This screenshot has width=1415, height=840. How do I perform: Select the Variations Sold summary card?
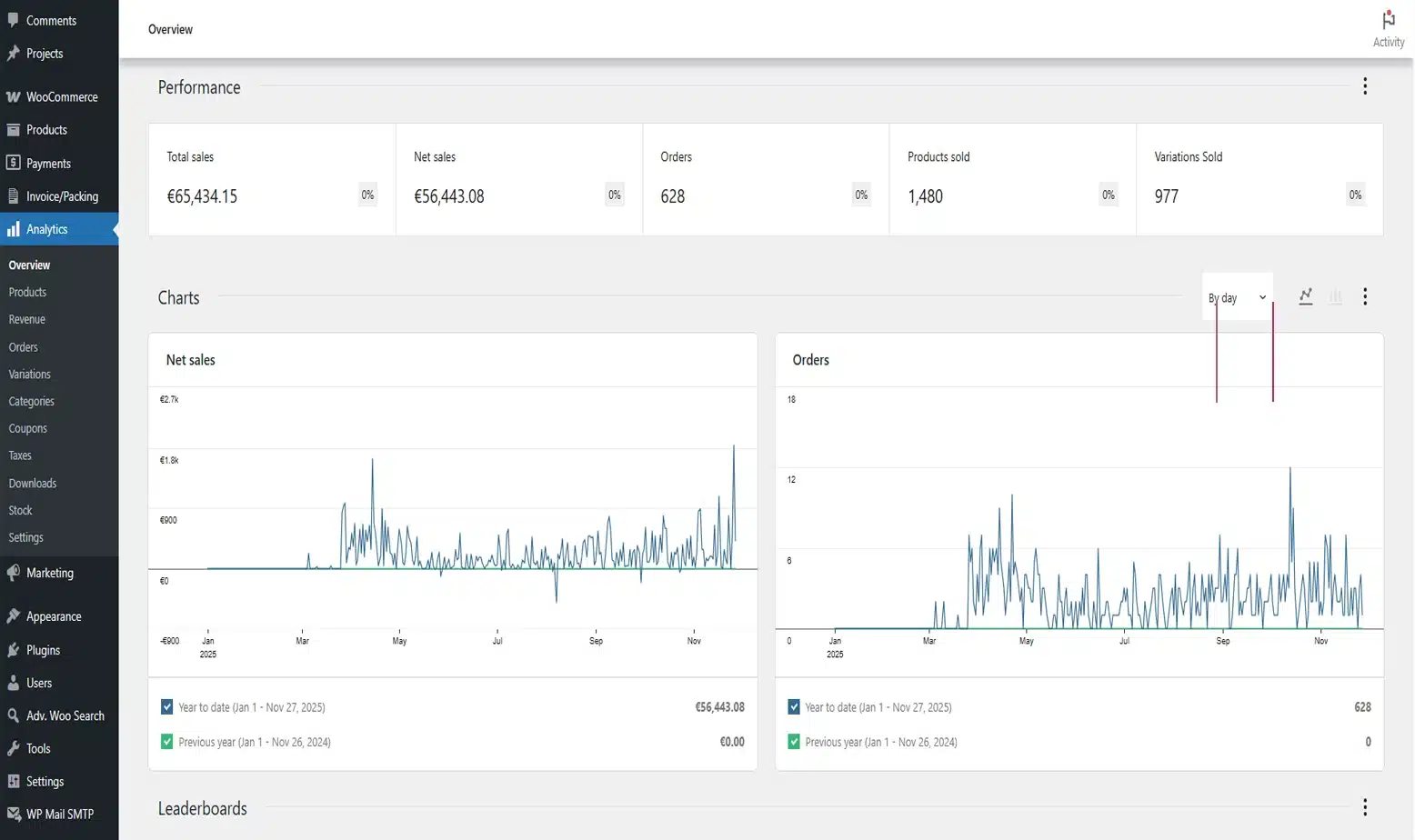1259,179
